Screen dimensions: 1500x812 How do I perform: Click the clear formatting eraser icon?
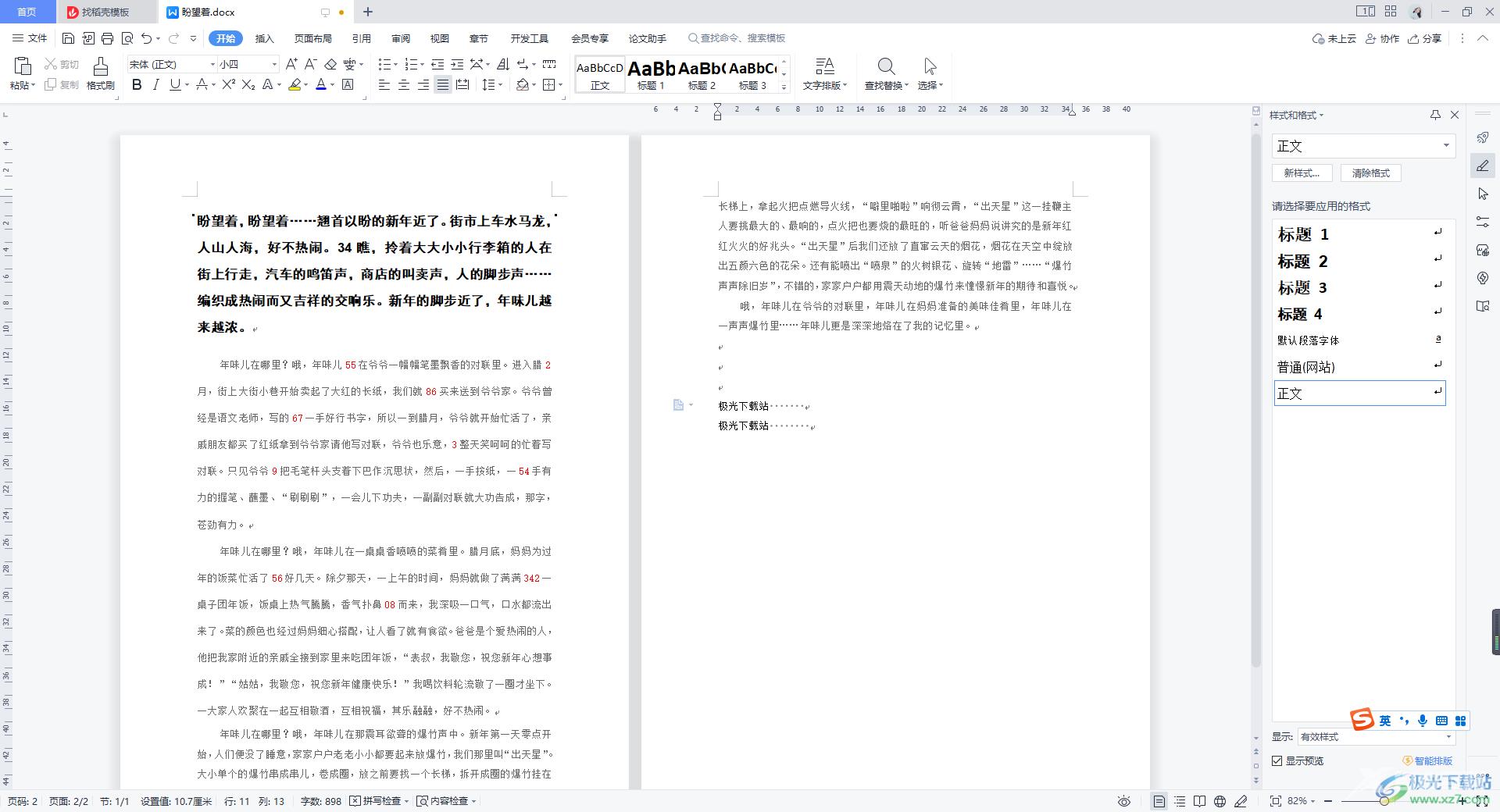point(330,64)
